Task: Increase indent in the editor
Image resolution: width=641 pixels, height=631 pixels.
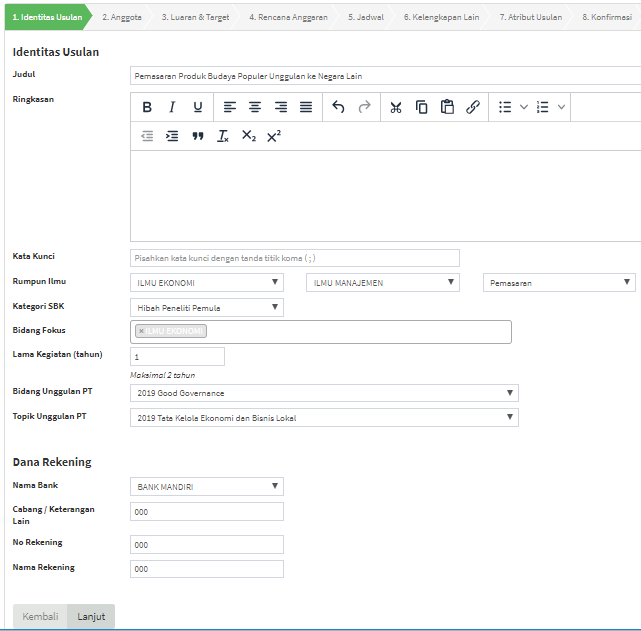Action: (x=172, y=136)
